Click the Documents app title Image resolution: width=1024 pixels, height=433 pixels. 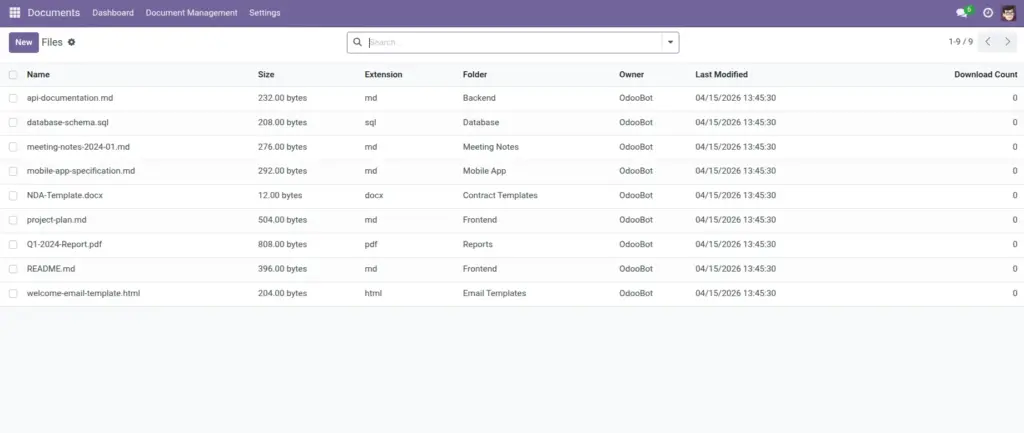click(54, 13)
